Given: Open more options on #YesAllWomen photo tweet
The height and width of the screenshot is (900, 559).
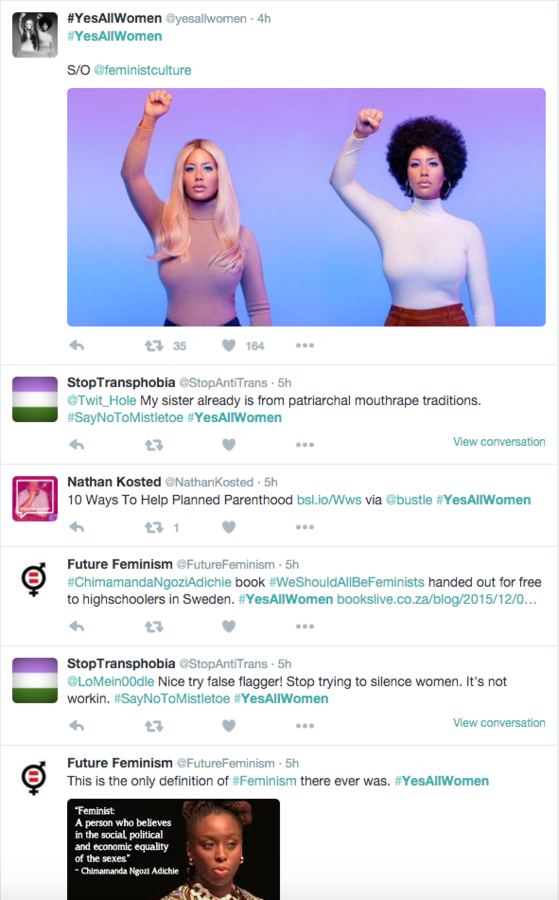Looking at the screenshot, I should click(305, 346).
